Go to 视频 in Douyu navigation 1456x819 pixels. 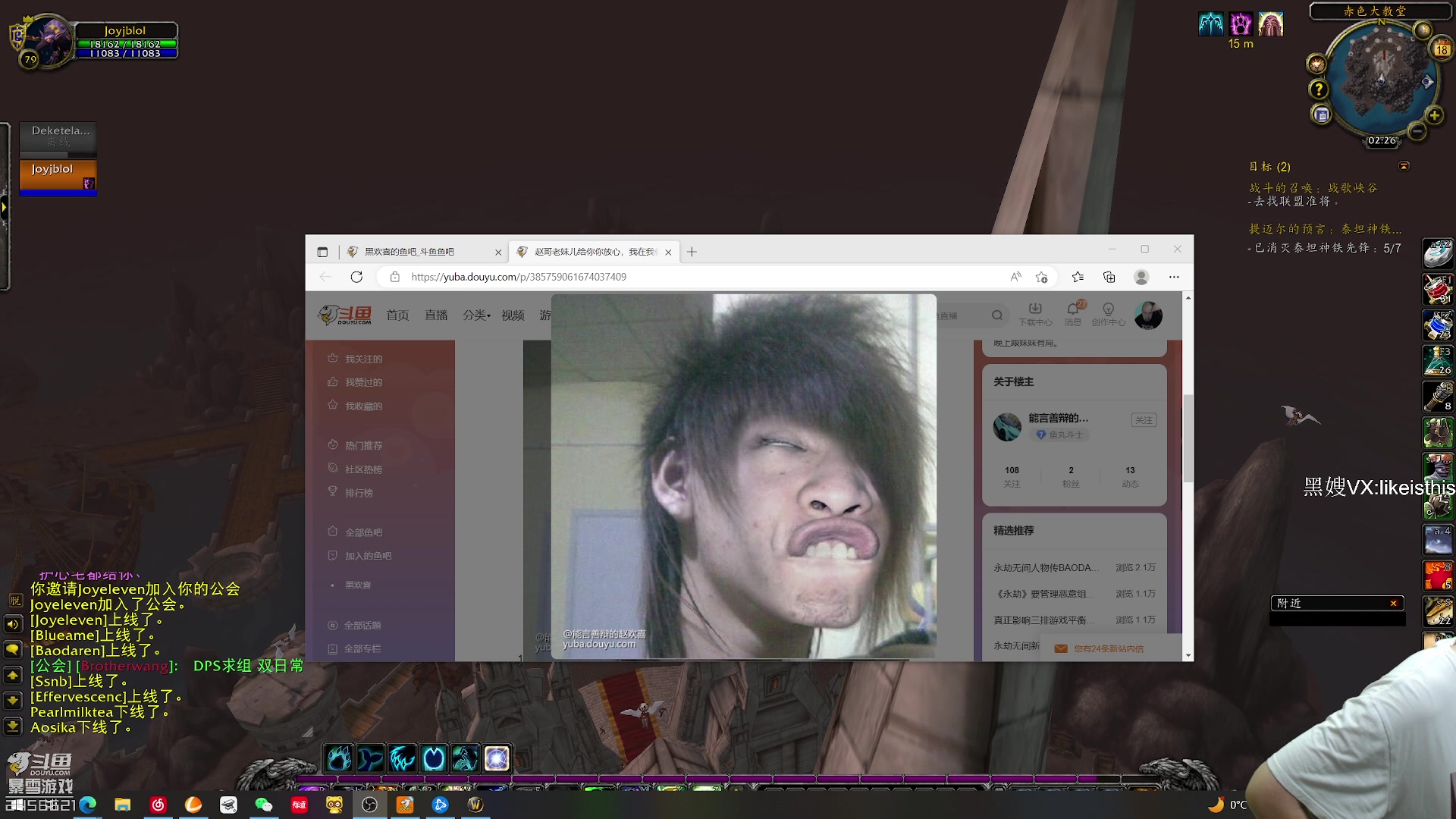point(513,315)
